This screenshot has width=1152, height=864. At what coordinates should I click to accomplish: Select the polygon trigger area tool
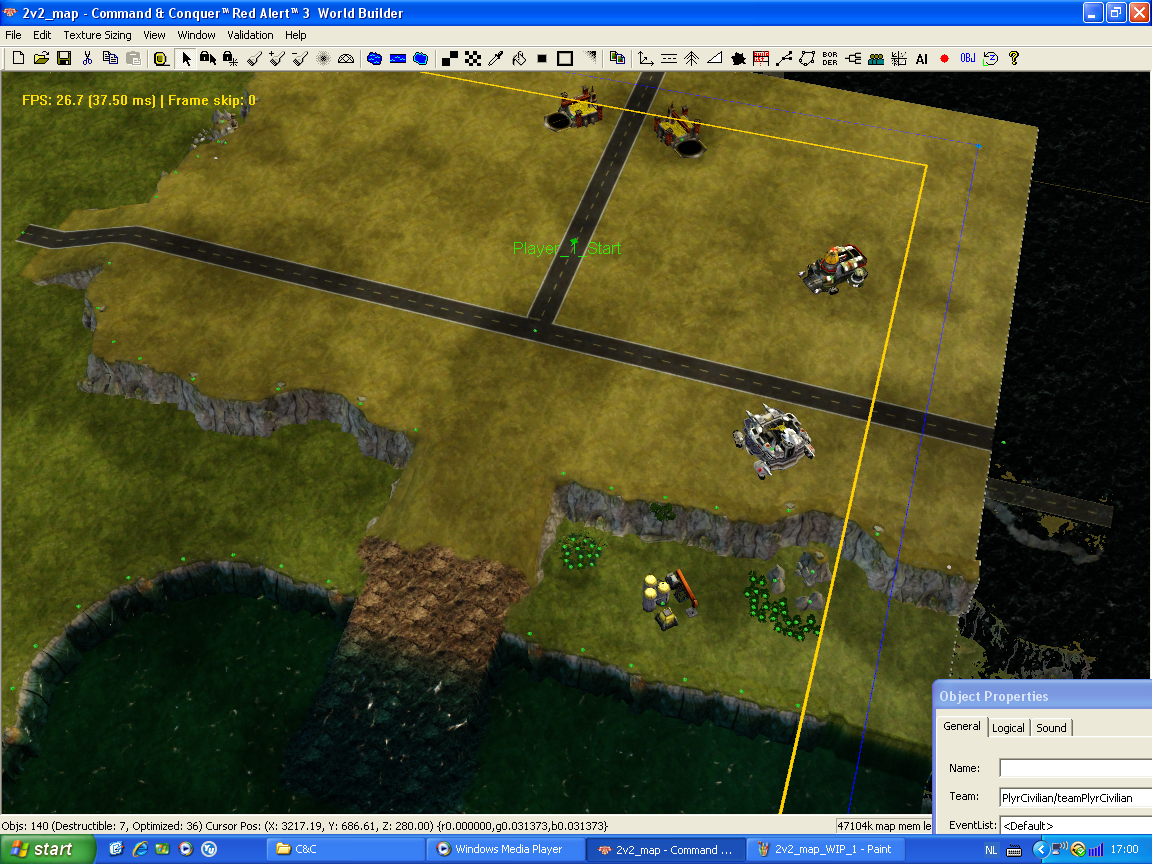point(807,58)
